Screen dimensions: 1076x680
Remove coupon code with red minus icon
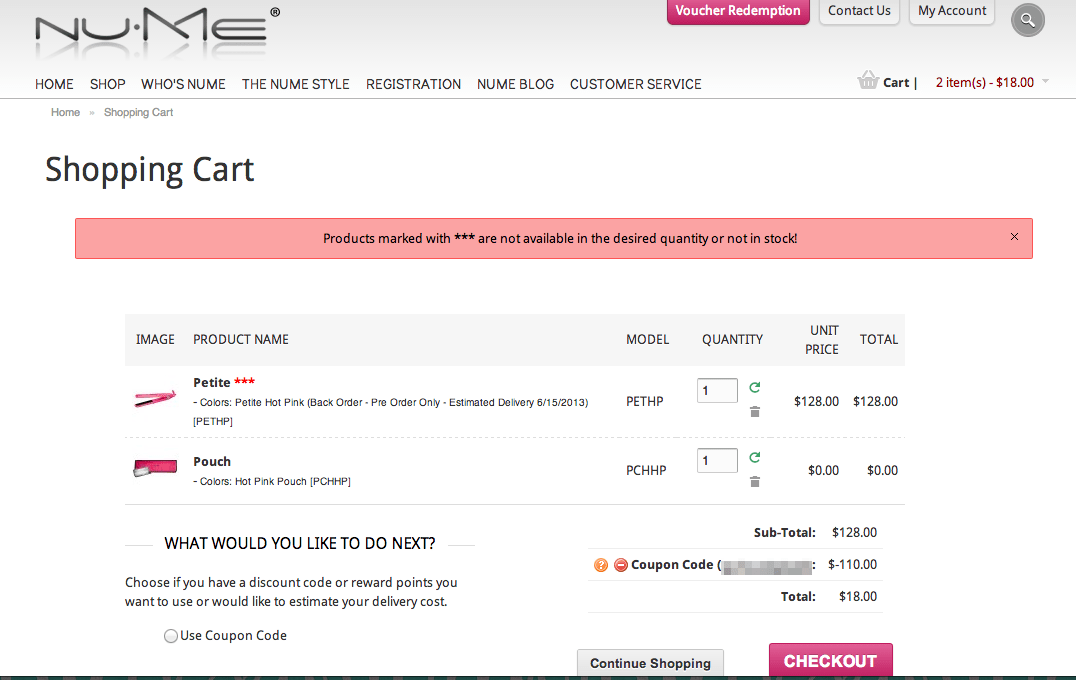pos(620,565)
